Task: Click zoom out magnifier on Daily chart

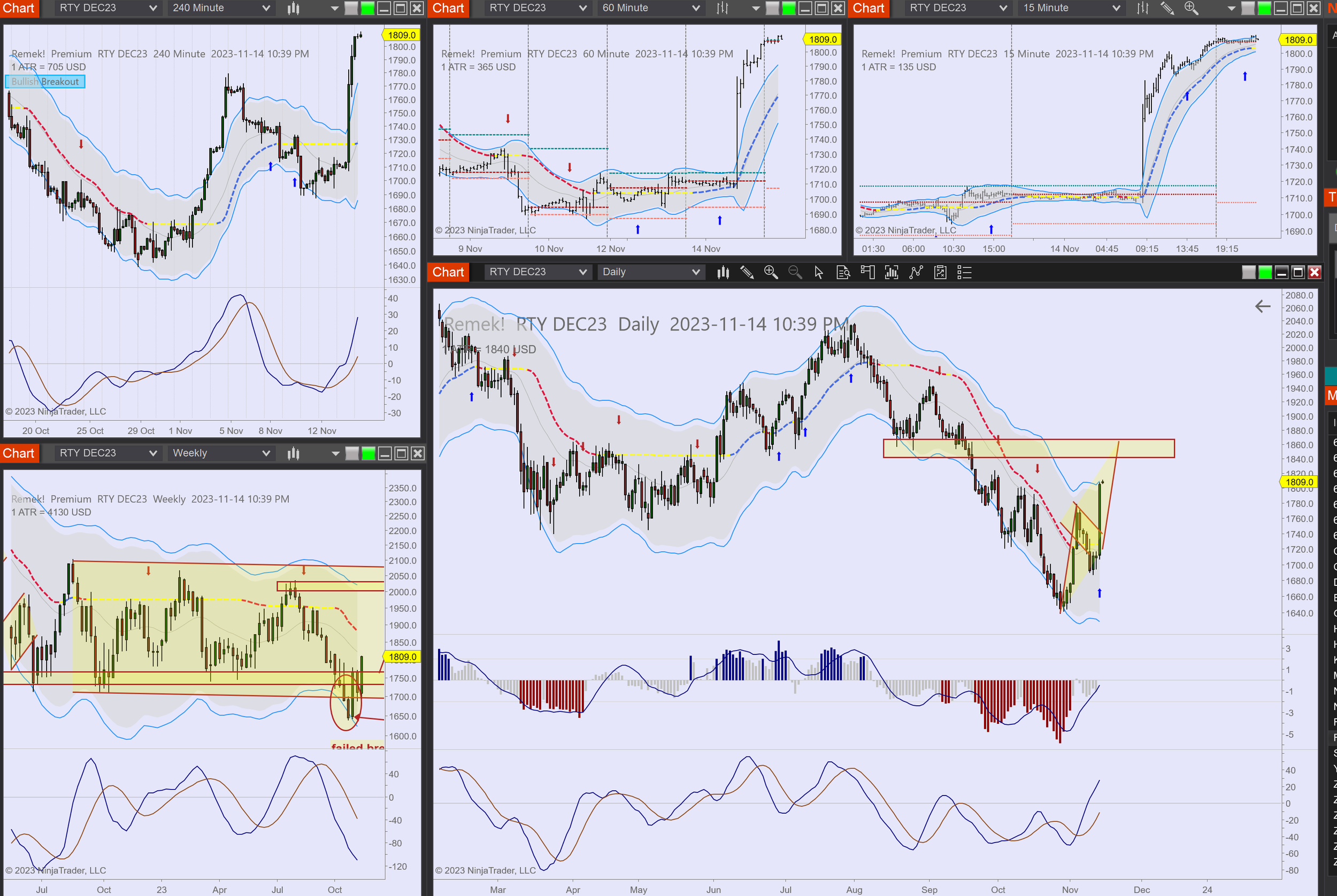Action: (x=795, y=273)
